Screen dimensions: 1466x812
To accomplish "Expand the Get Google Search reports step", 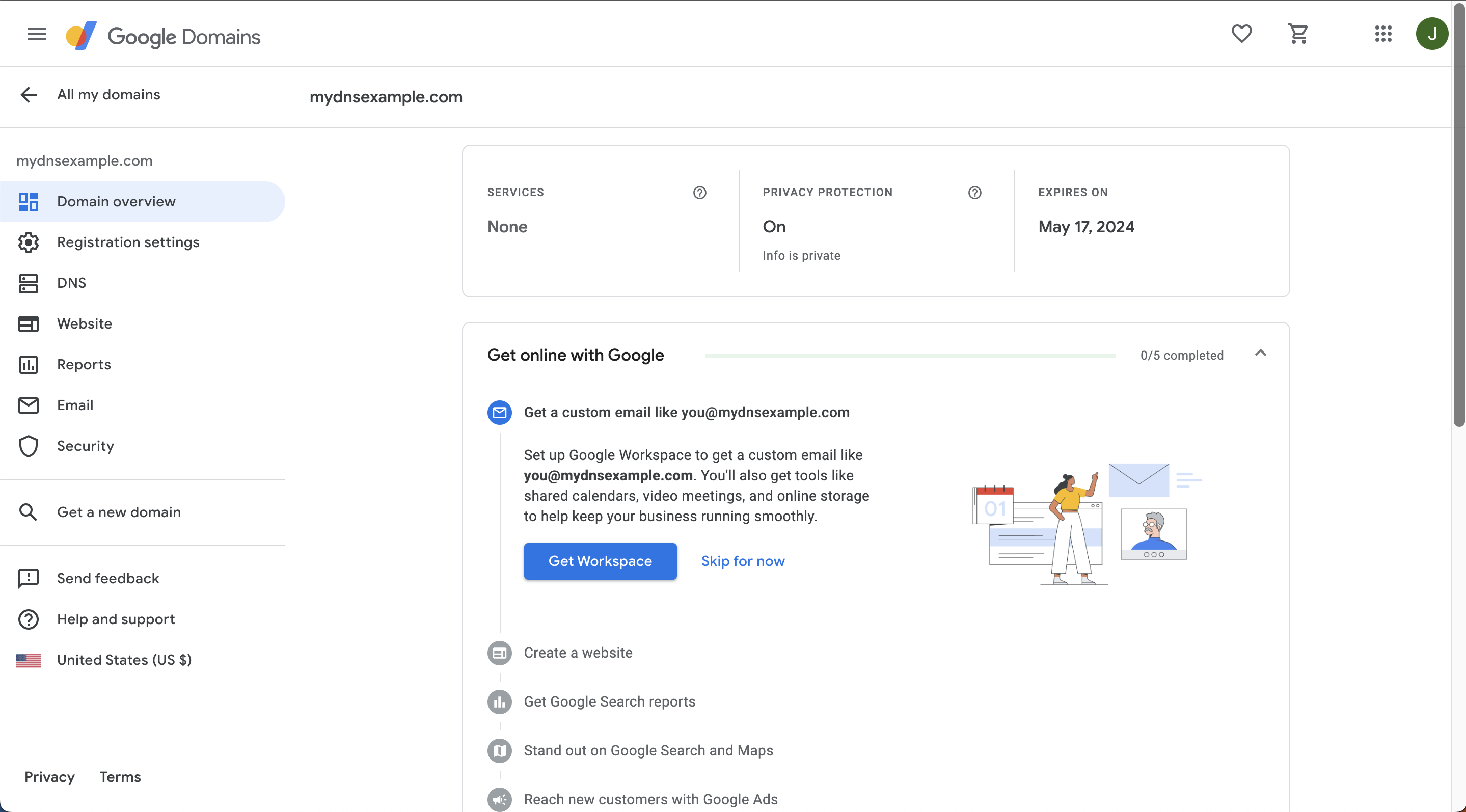I will pyautogui.click(x=609, y=701).
